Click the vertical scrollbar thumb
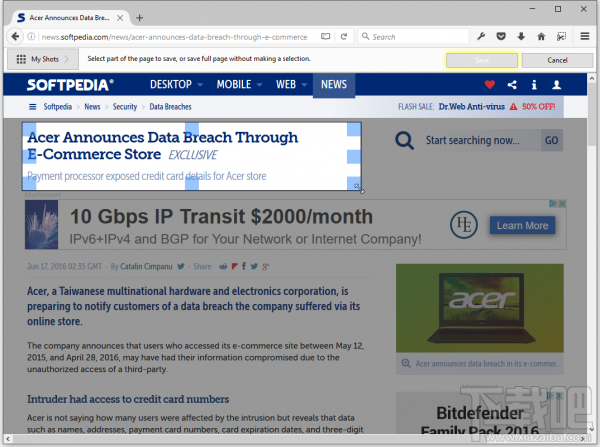Viewport: 600px width, 447px height. pos(592,115)
